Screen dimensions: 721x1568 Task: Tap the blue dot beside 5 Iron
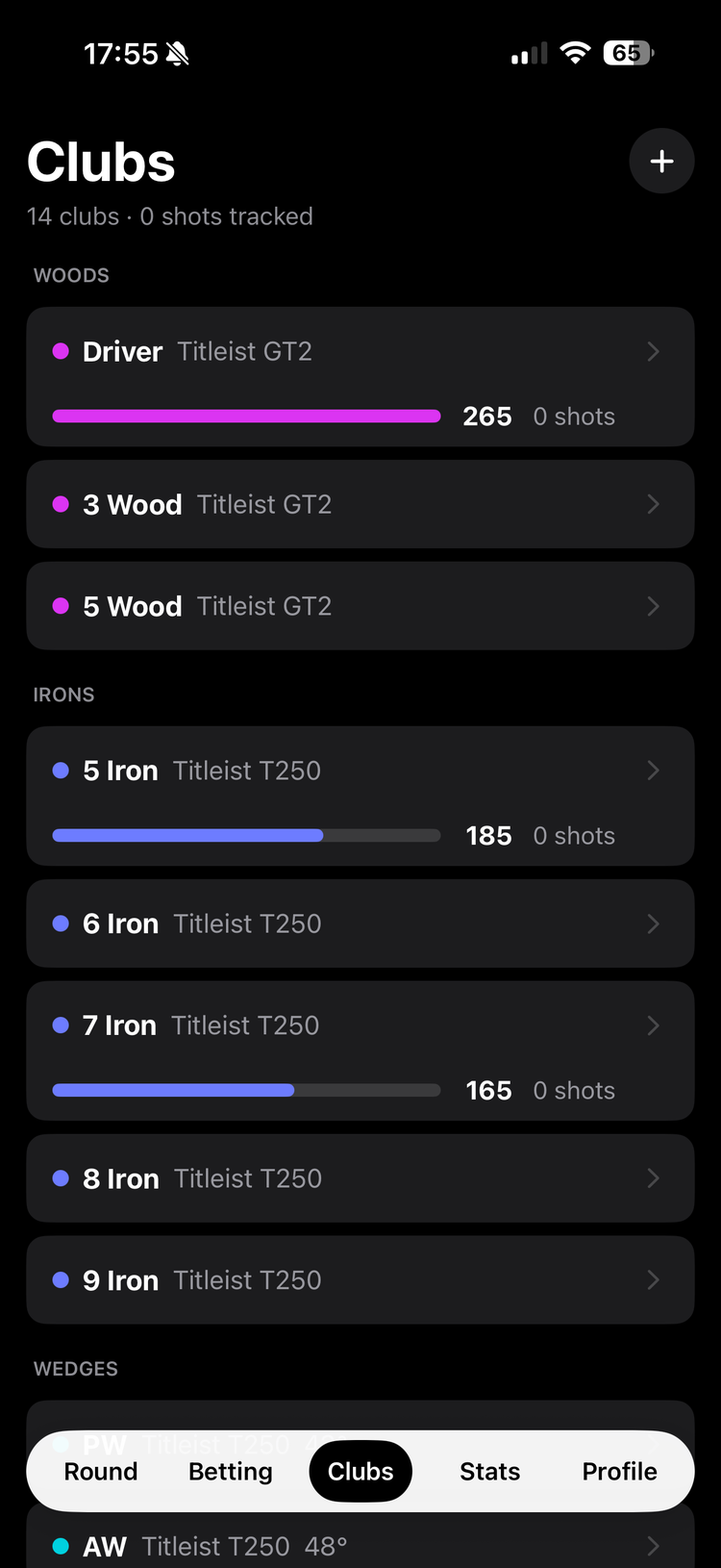61,771
